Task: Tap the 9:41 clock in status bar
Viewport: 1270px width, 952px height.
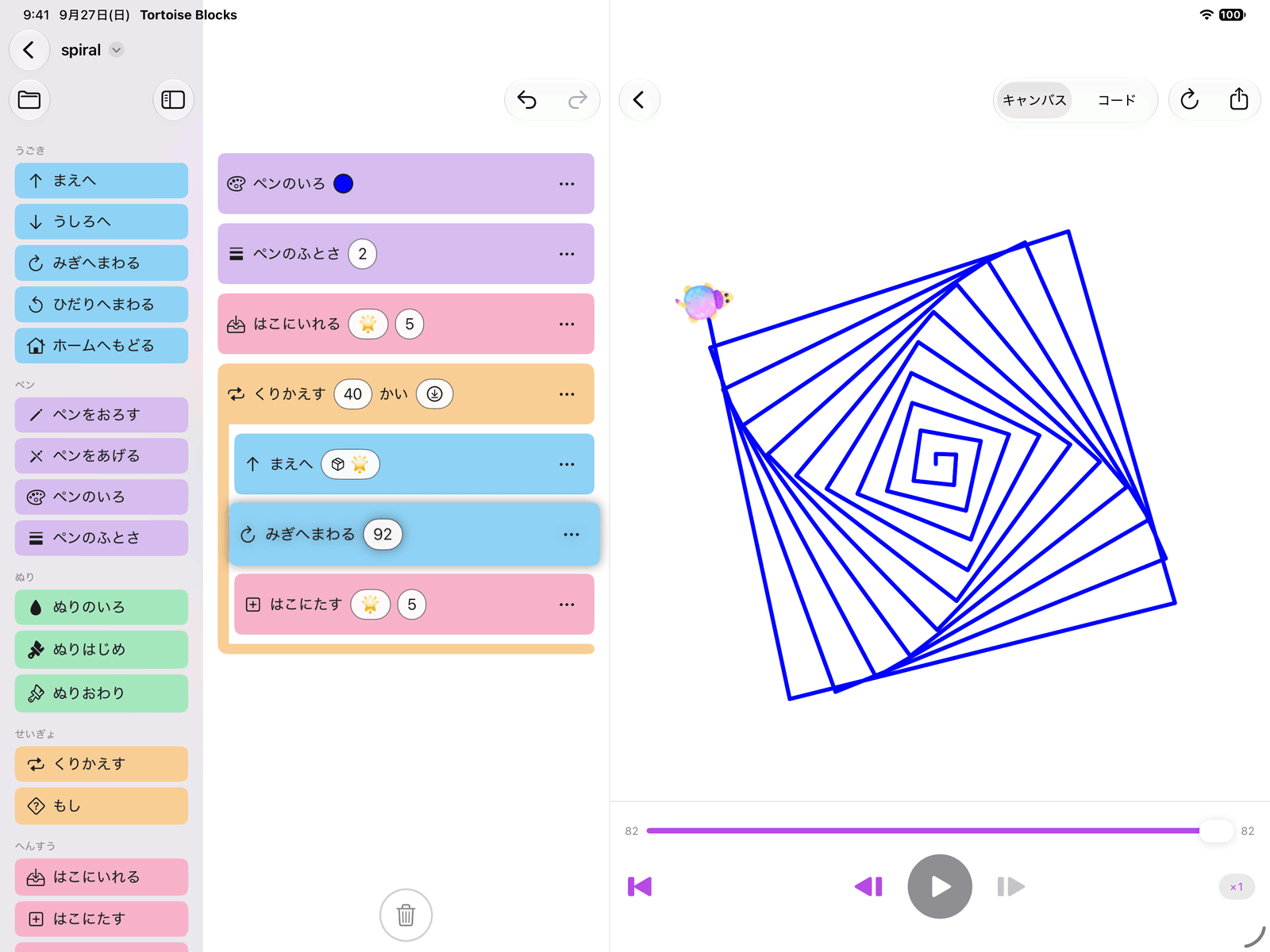Action: pos(37,15)
